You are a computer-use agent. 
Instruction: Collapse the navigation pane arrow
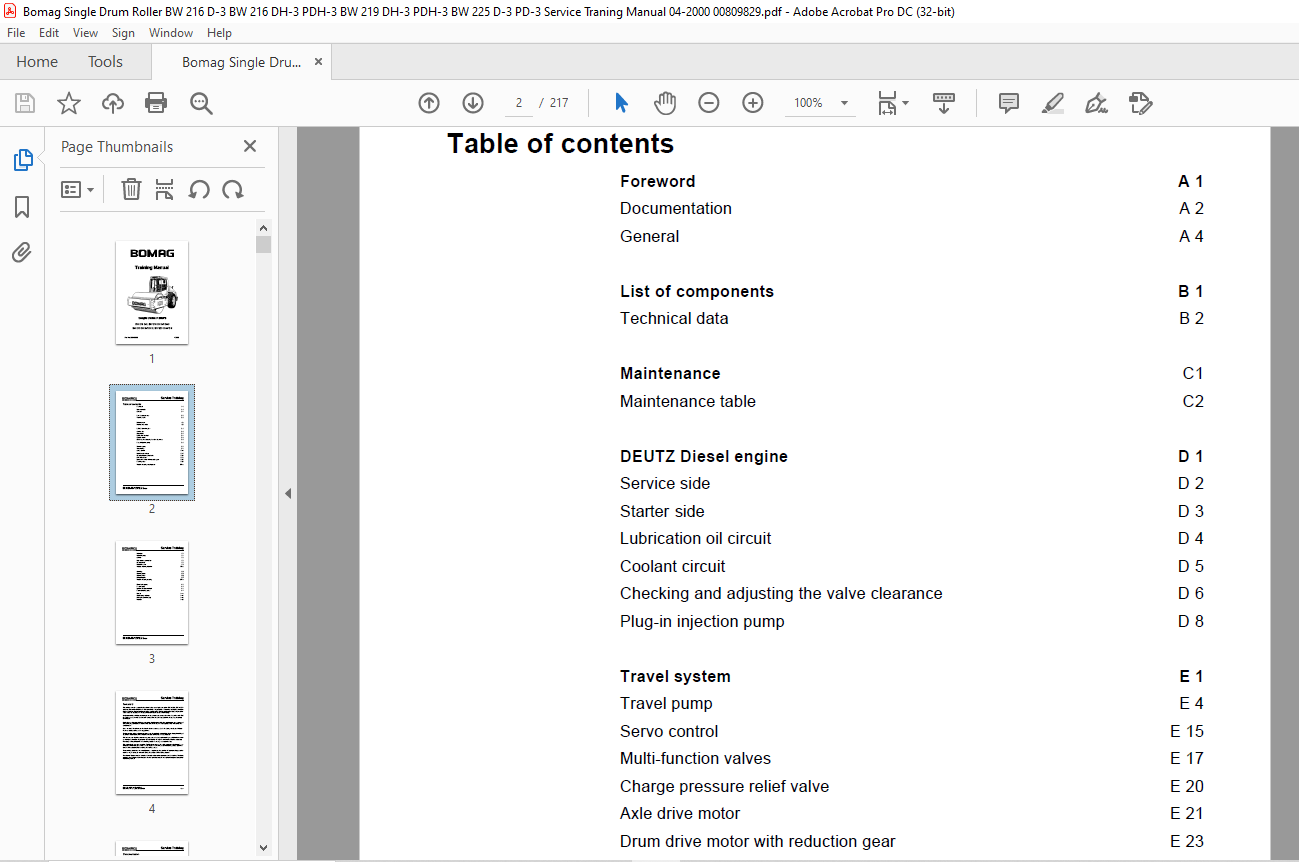(288, 493)
